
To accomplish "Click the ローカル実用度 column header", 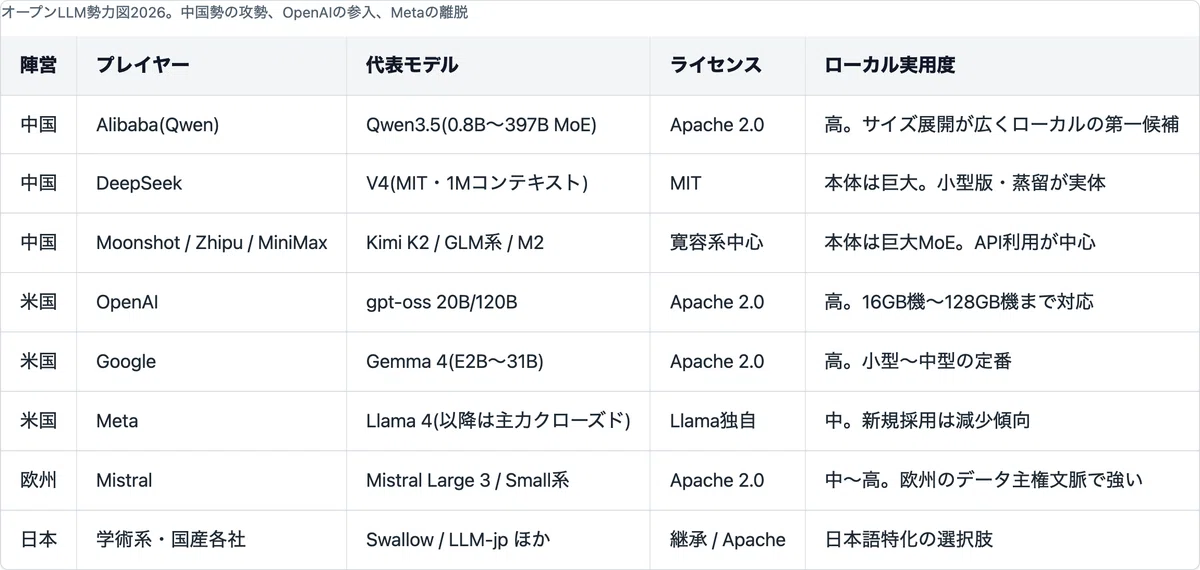I will (x=1002, y=65).
